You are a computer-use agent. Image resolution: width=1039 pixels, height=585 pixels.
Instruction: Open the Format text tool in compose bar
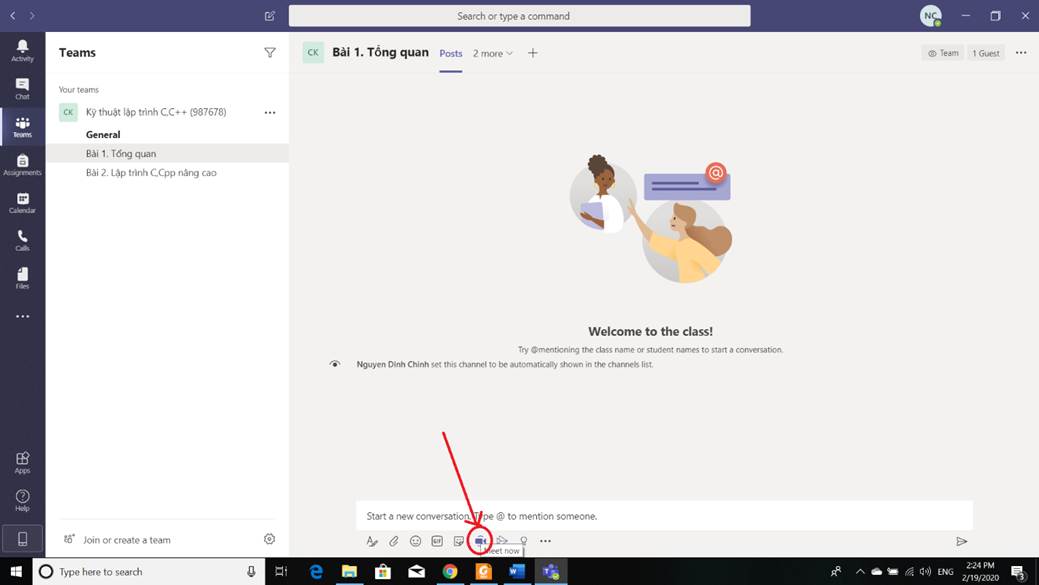372,541
